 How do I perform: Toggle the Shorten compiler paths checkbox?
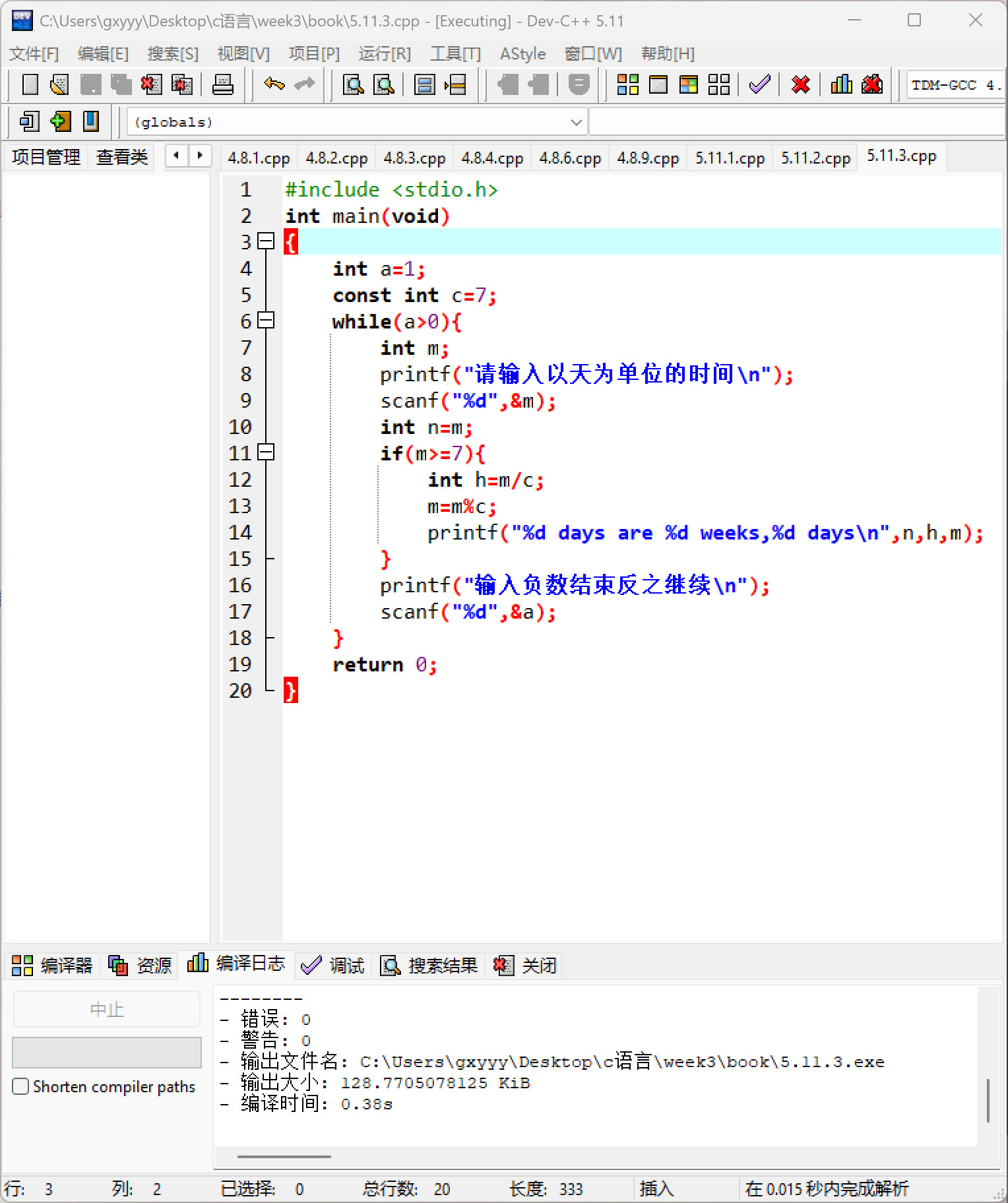coord(21,1087)
